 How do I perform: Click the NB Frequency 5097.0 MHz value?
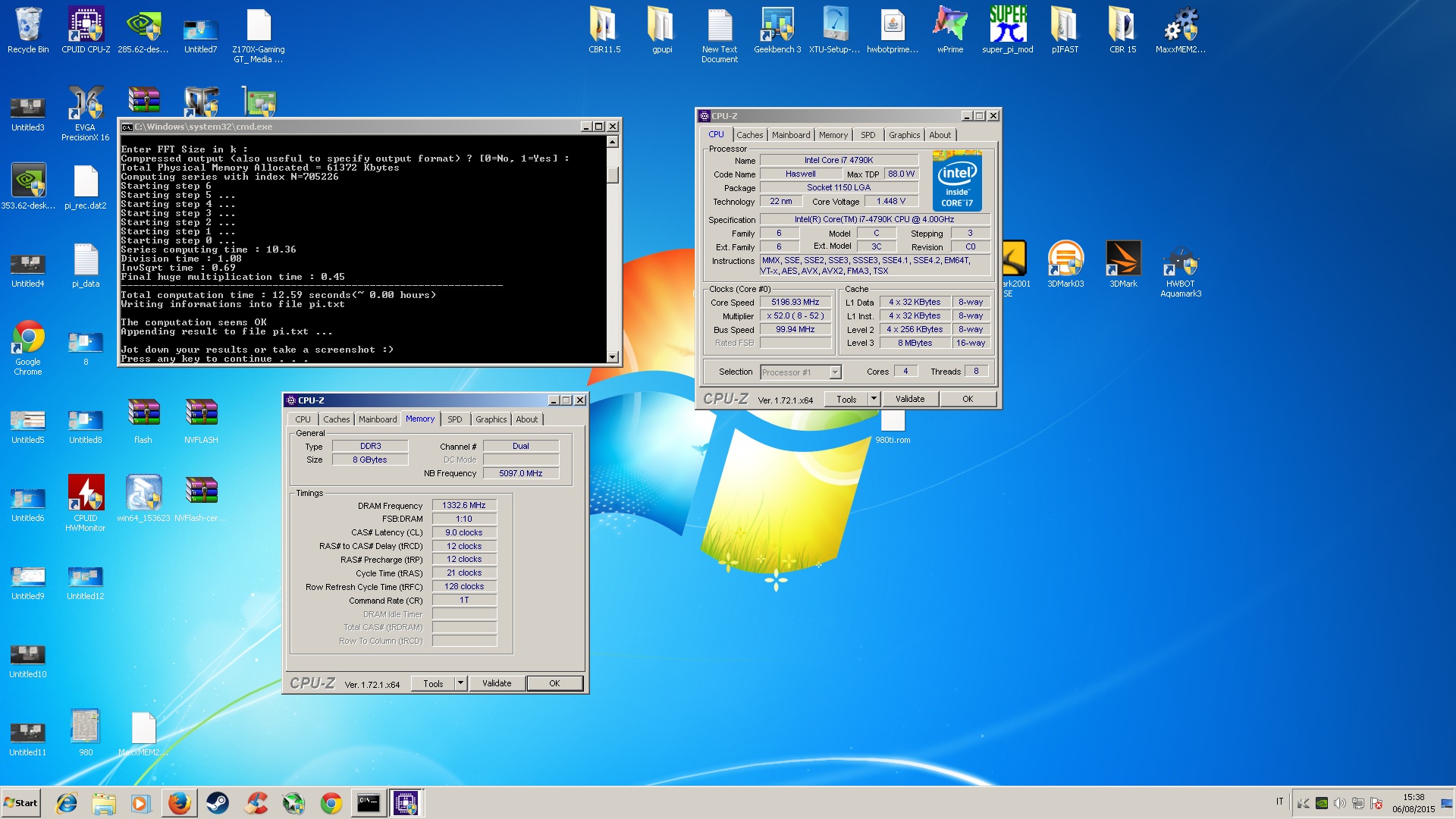click(521, 473)
